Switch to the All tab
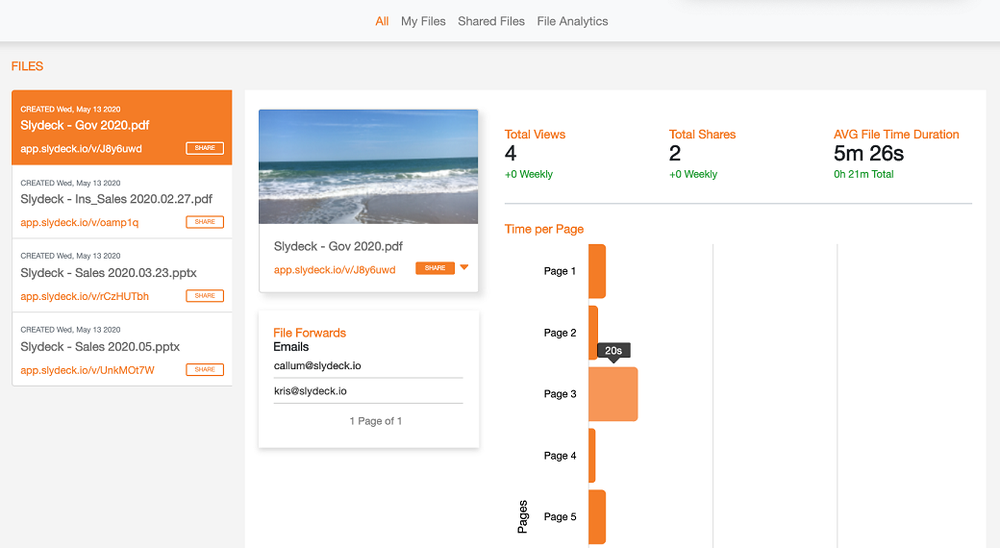This screenshot has width=1000, height=548. [382, 21]
